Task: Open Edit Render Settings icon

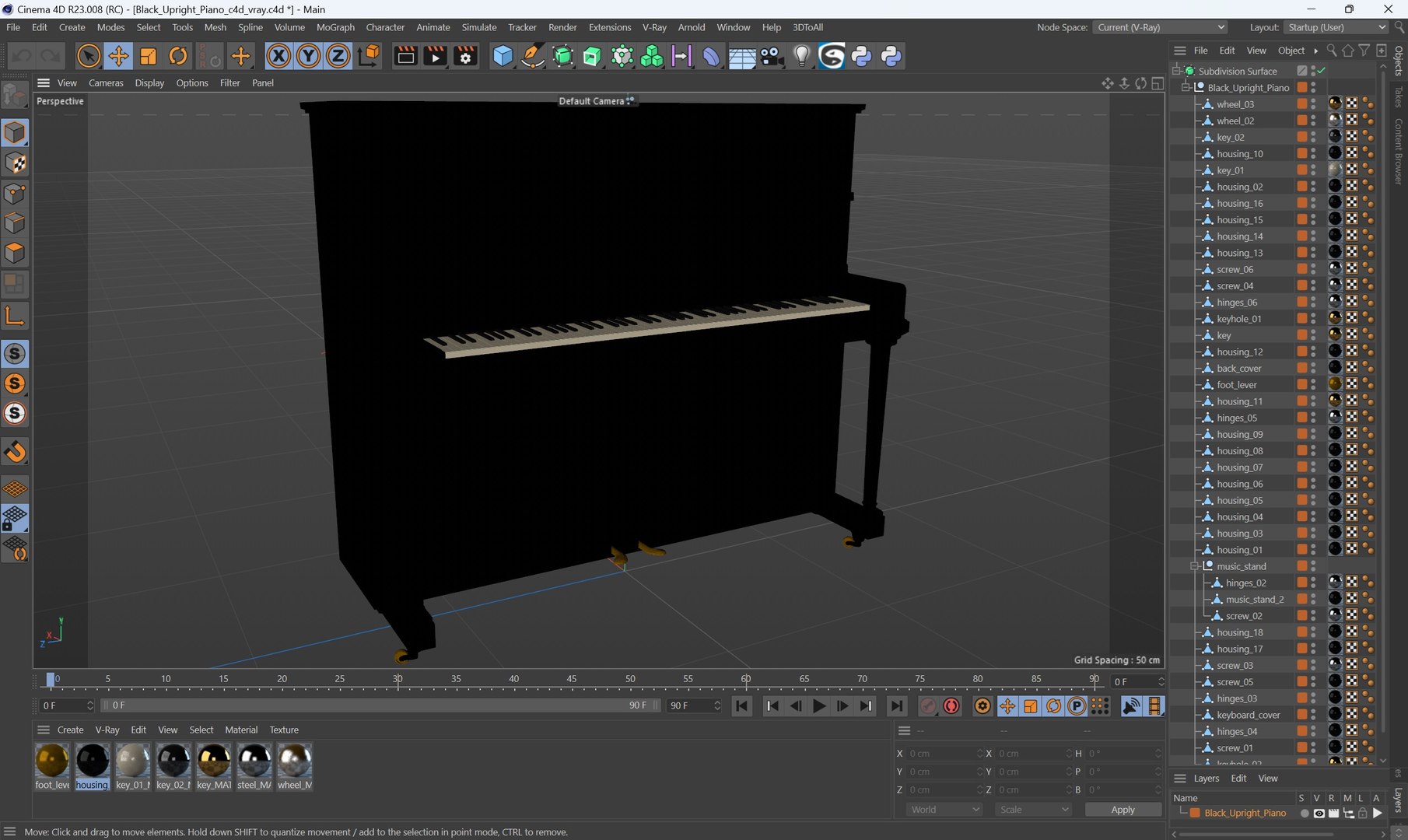Action: pos(465,56)
